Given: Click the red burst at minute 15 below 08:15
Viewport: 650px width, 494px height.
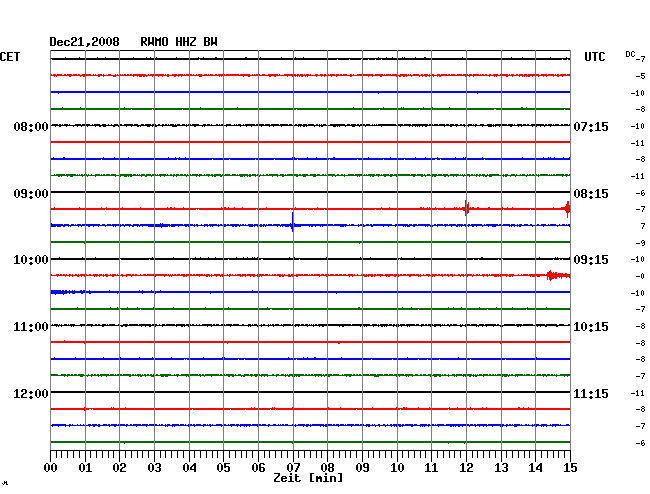Looking at the screenshot, I should [568, 209].
